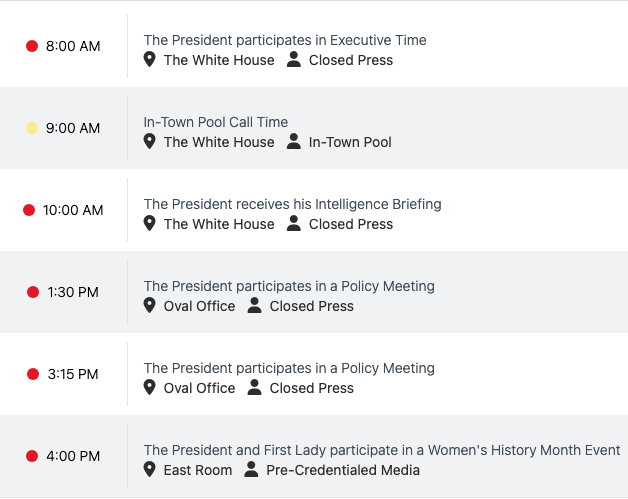
Task: Open the Intelligence Briefing event
Action: pyautogui.click(x=292, y=205)
